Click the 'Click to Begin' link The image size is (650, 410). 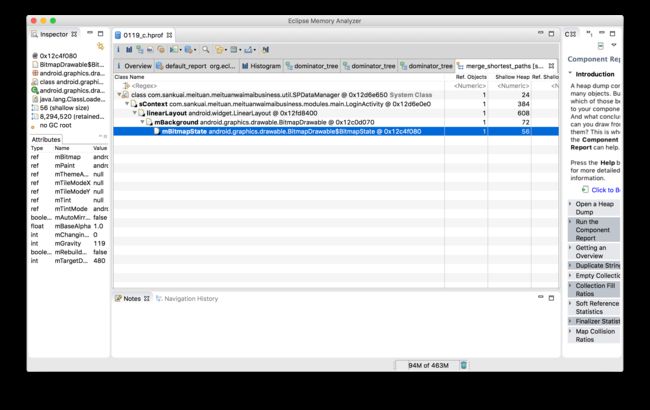point(605,190)
